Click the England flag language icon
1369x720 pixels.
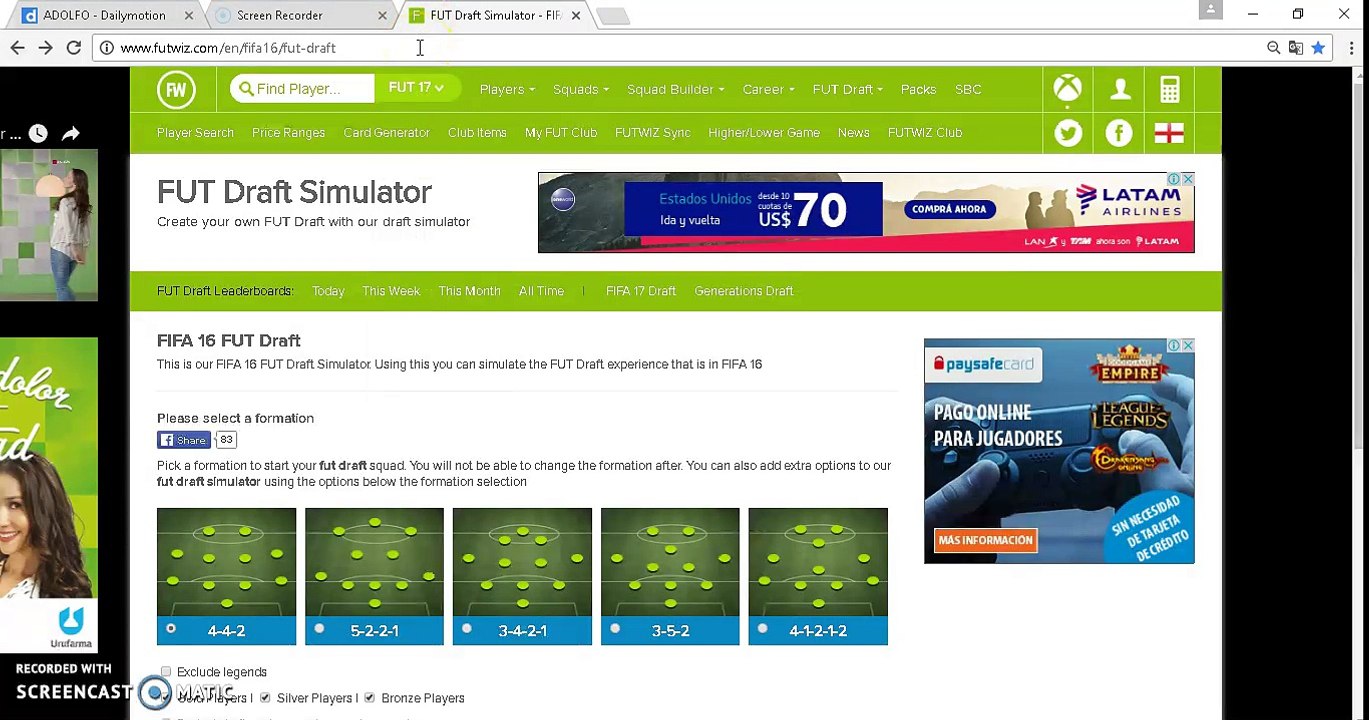(1169, 132)
